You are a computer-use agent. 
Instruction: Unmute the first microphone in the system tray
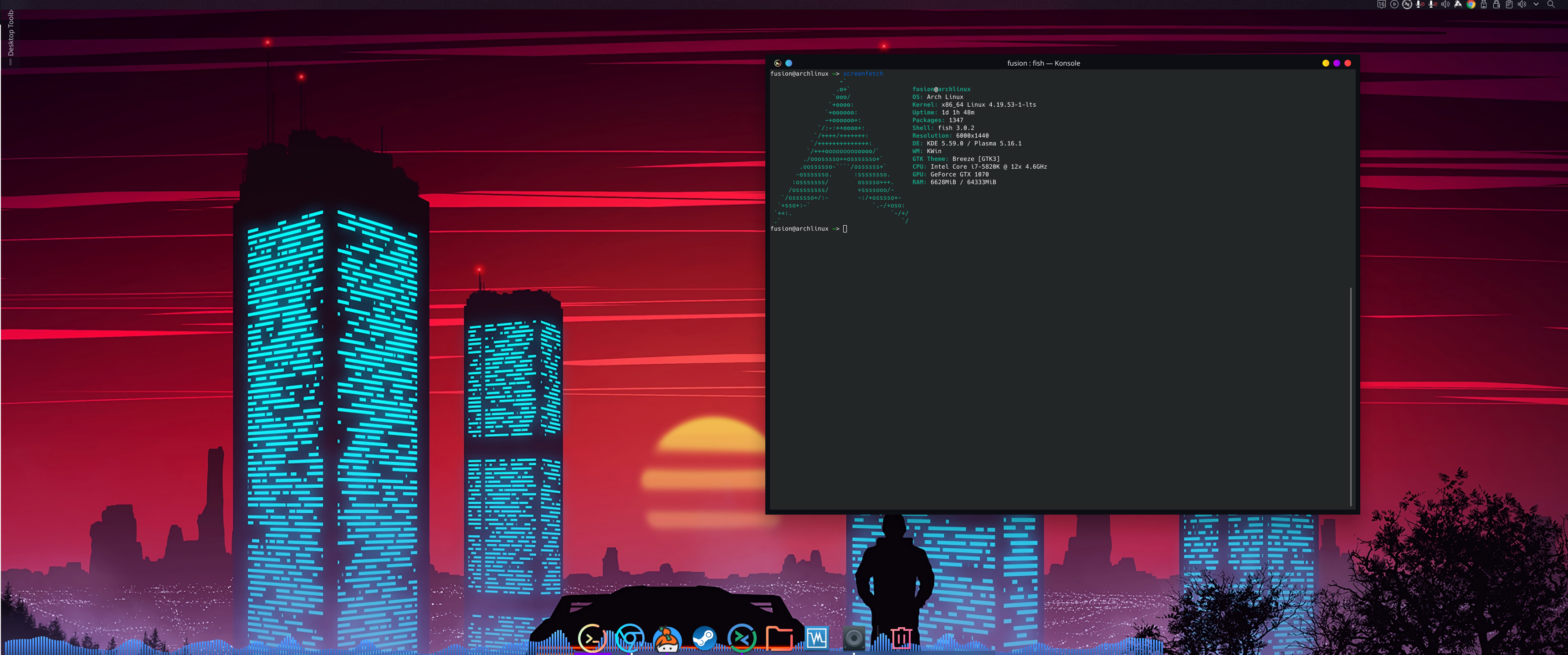(x=1421, y=4)
